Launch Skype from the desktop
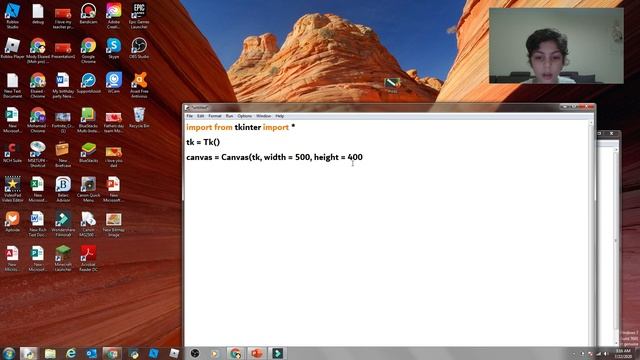 pos(113,49)
